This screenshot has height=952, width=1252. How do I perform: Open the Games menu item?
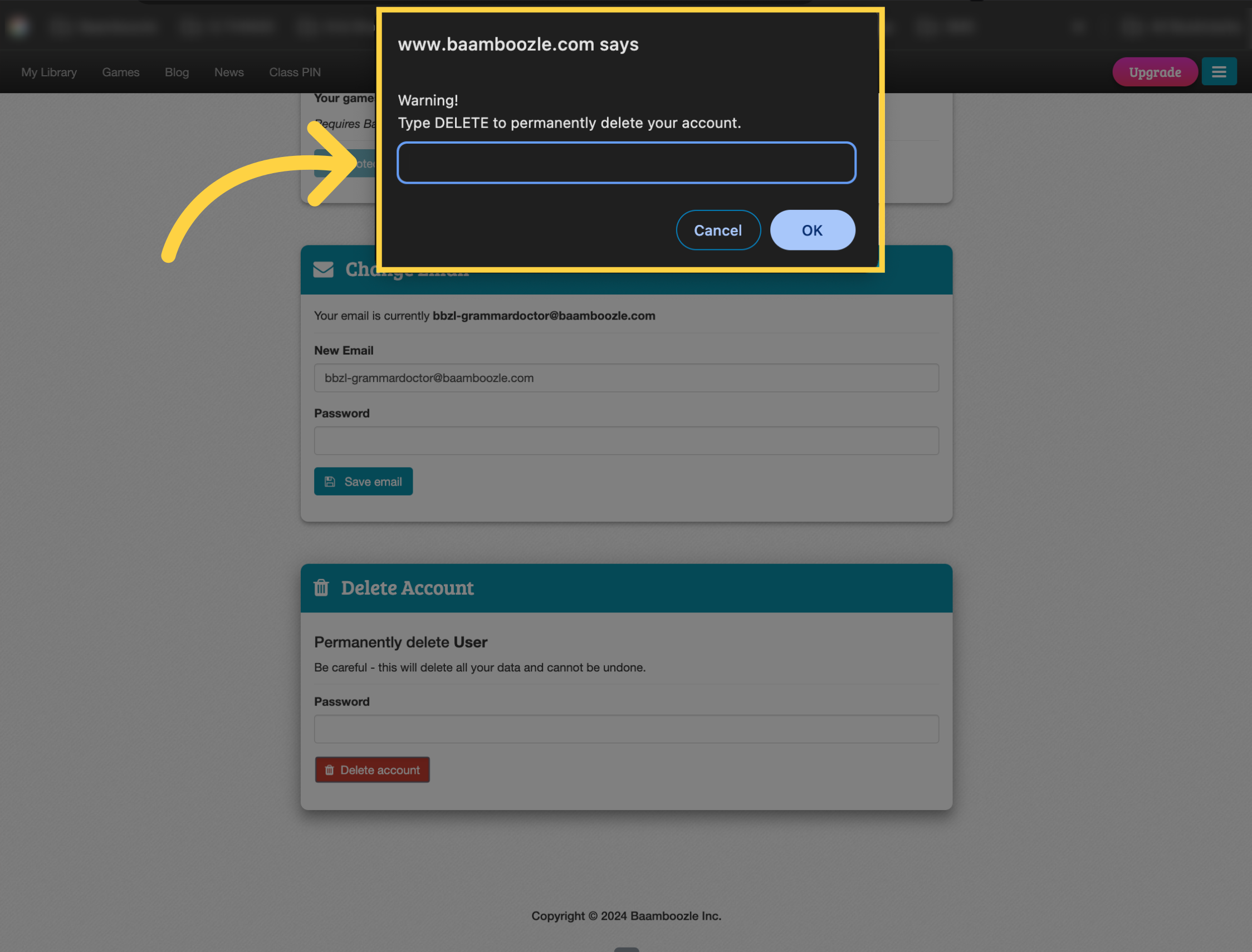(x=121, y=72)
